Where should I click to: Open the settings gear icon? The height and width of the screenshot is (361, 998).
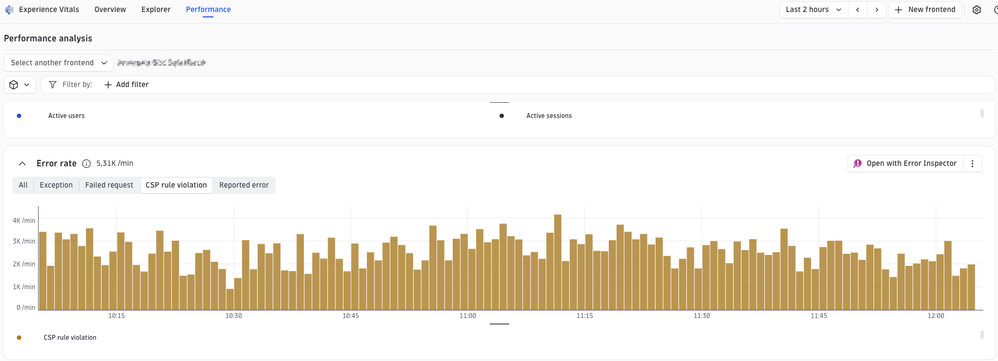point(977,10)
